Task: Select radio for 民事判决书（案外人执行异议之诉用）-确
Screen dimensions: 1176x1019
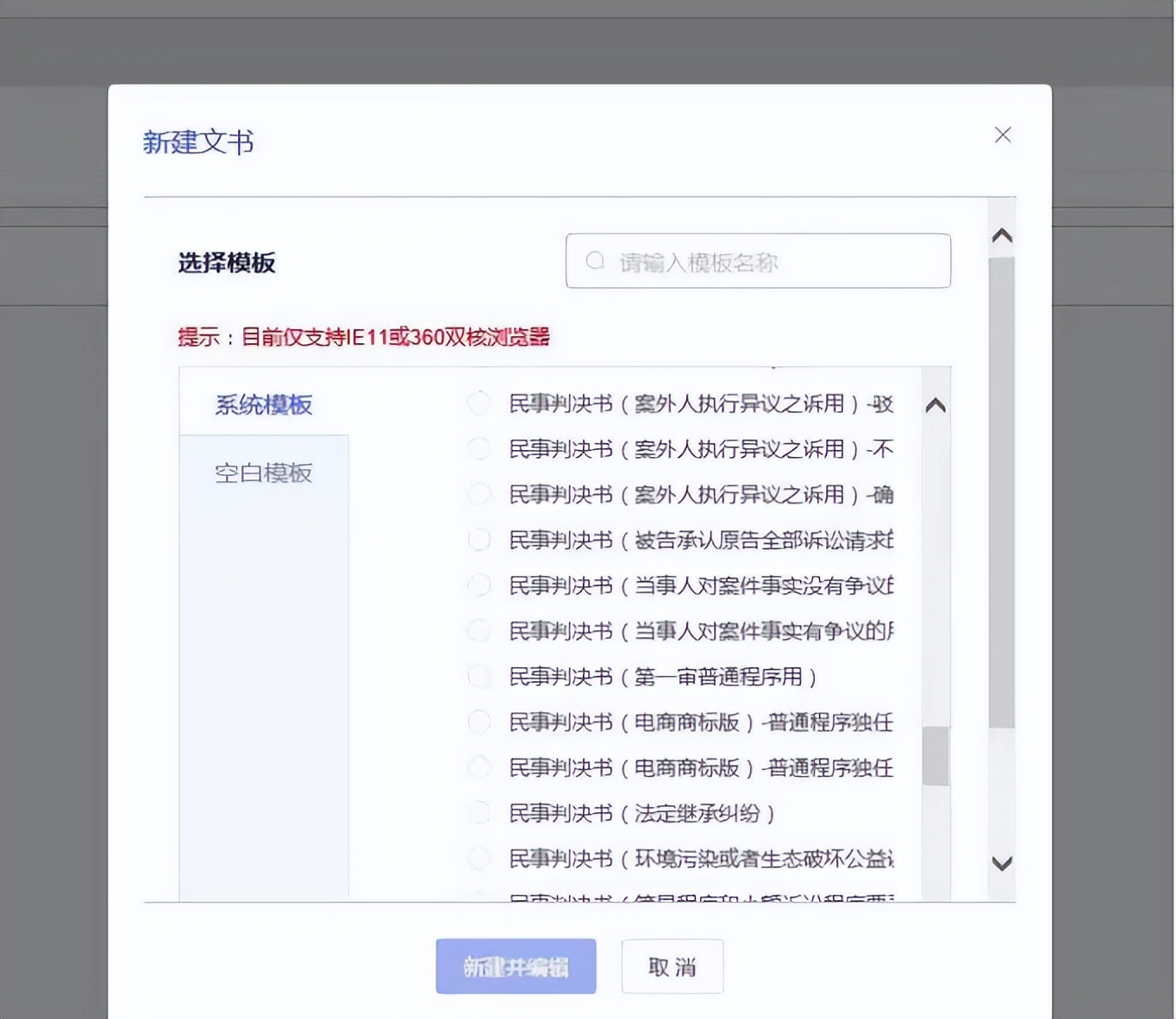Action: coord(479,494)
